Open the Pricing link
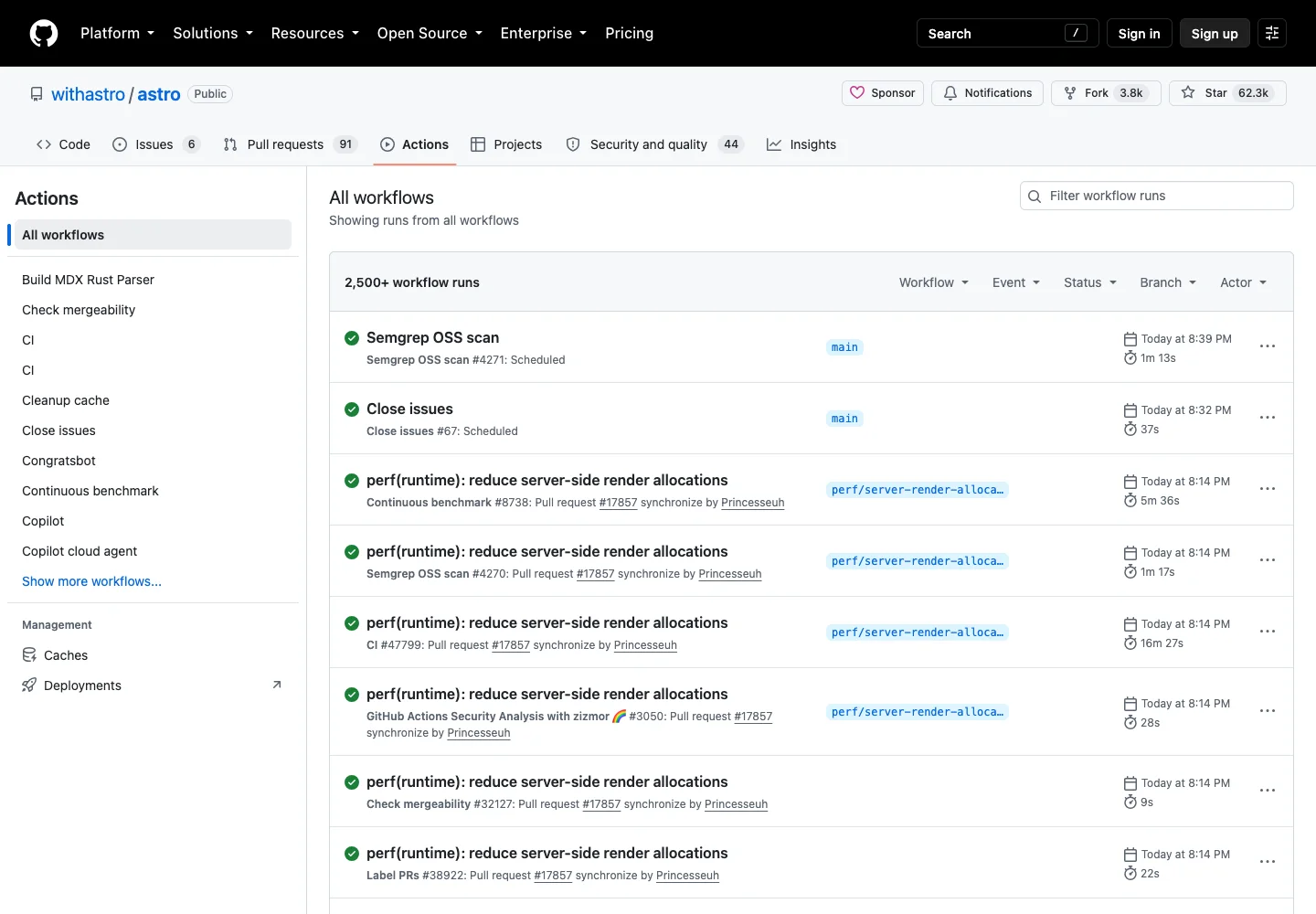The height and width of the screenshot is (914, 1316). [629, 33]
